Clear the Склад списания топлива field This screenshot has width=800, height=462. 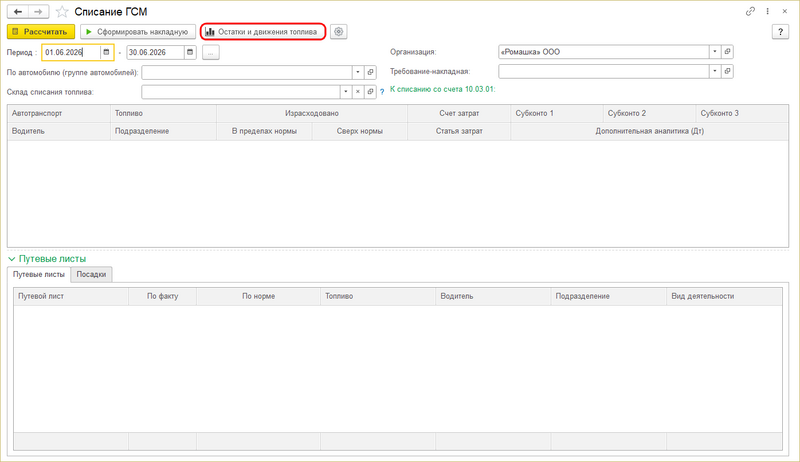point(358,92)
